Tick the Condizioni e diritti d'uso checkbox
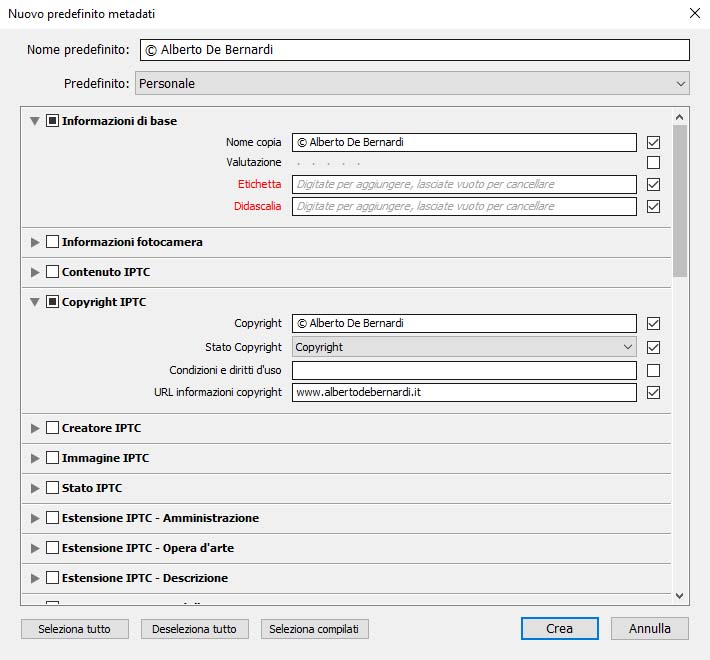Screen dimensions: 710x660 (653, 370)
